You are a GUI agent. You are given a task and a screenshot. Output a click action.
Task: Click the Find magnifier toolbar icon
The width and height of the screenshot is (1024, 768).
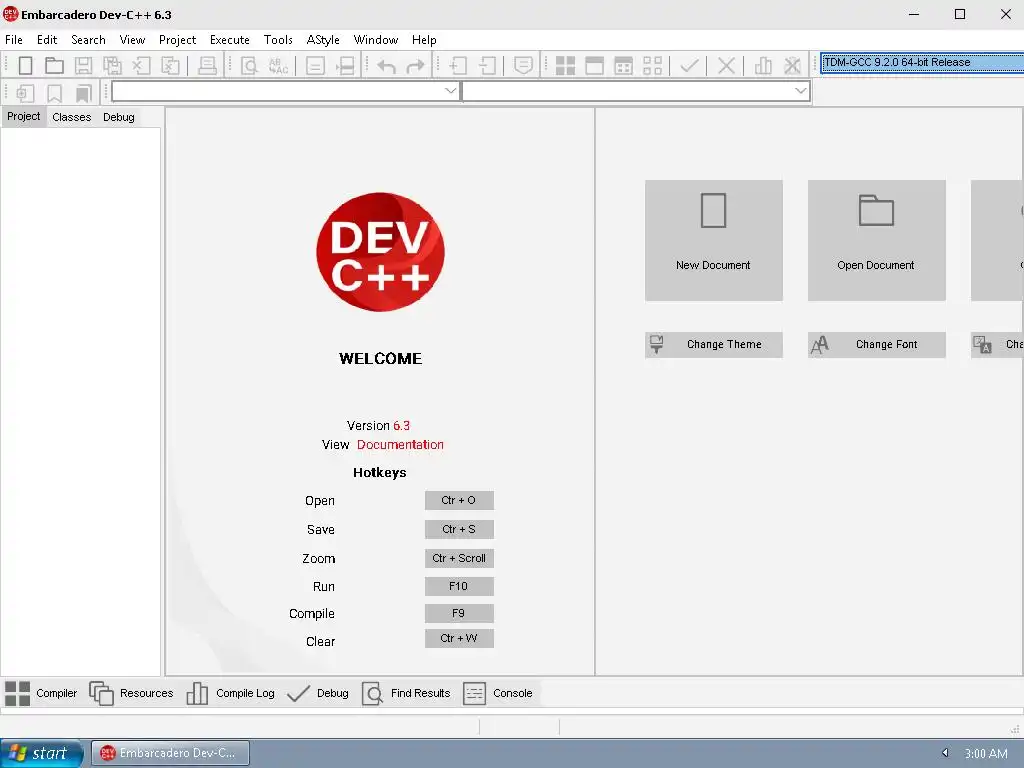pyautogui.click(x=249, y=65)
